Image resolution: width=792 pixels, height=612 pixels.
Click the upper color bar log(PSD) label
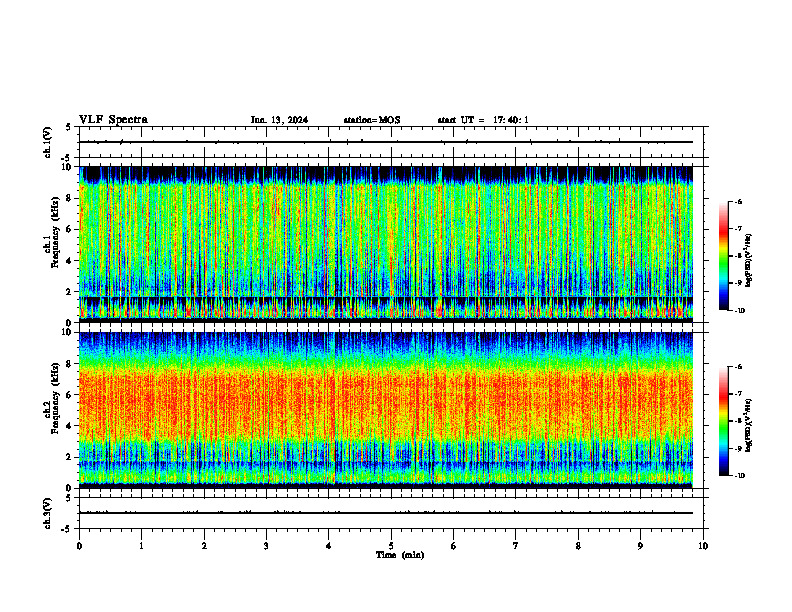[x=749, y=261]
